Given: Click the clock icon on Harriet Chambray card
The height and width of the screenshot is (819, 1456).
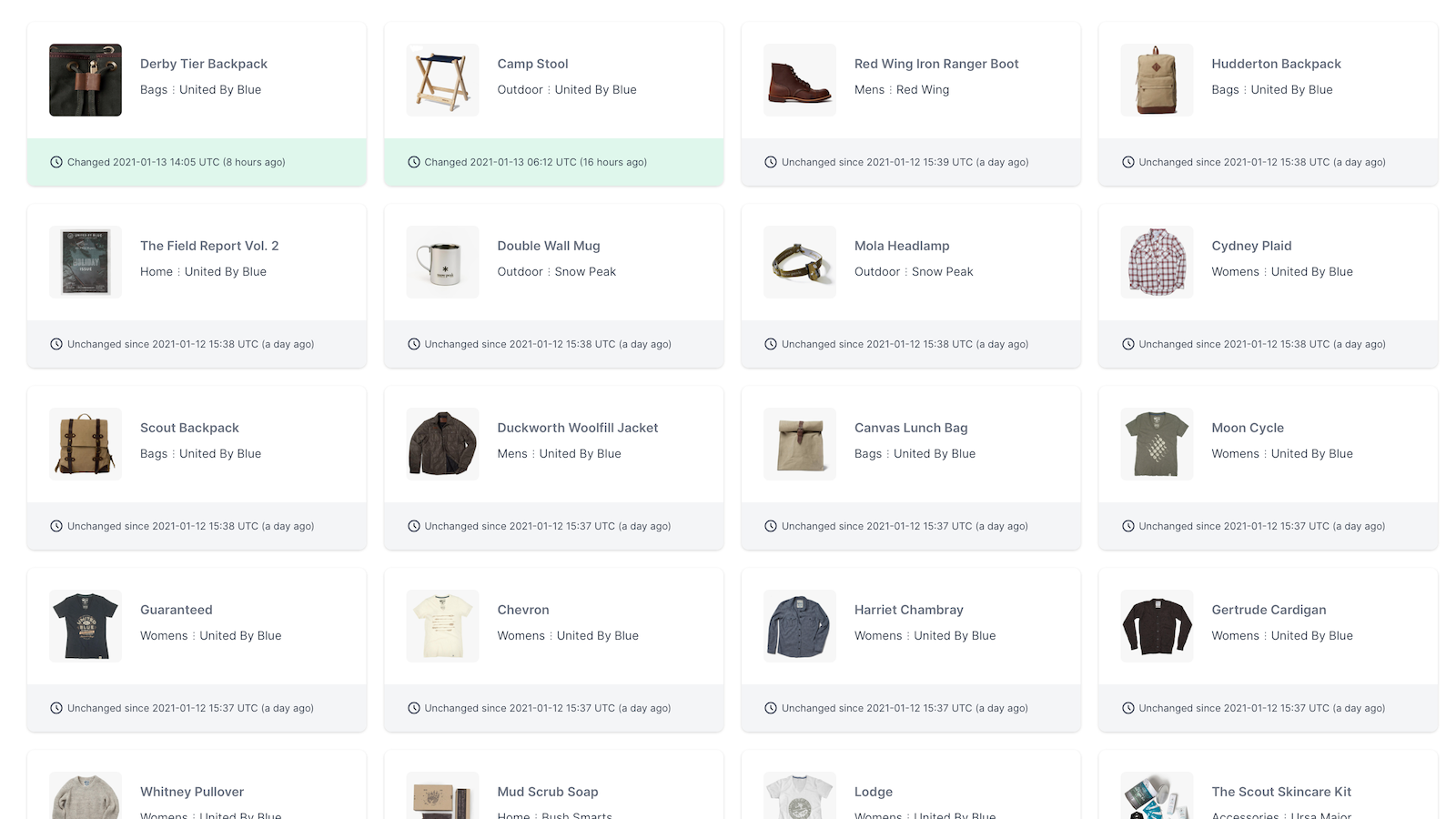Looking at the screenshot, I should [x=771, y=708].
